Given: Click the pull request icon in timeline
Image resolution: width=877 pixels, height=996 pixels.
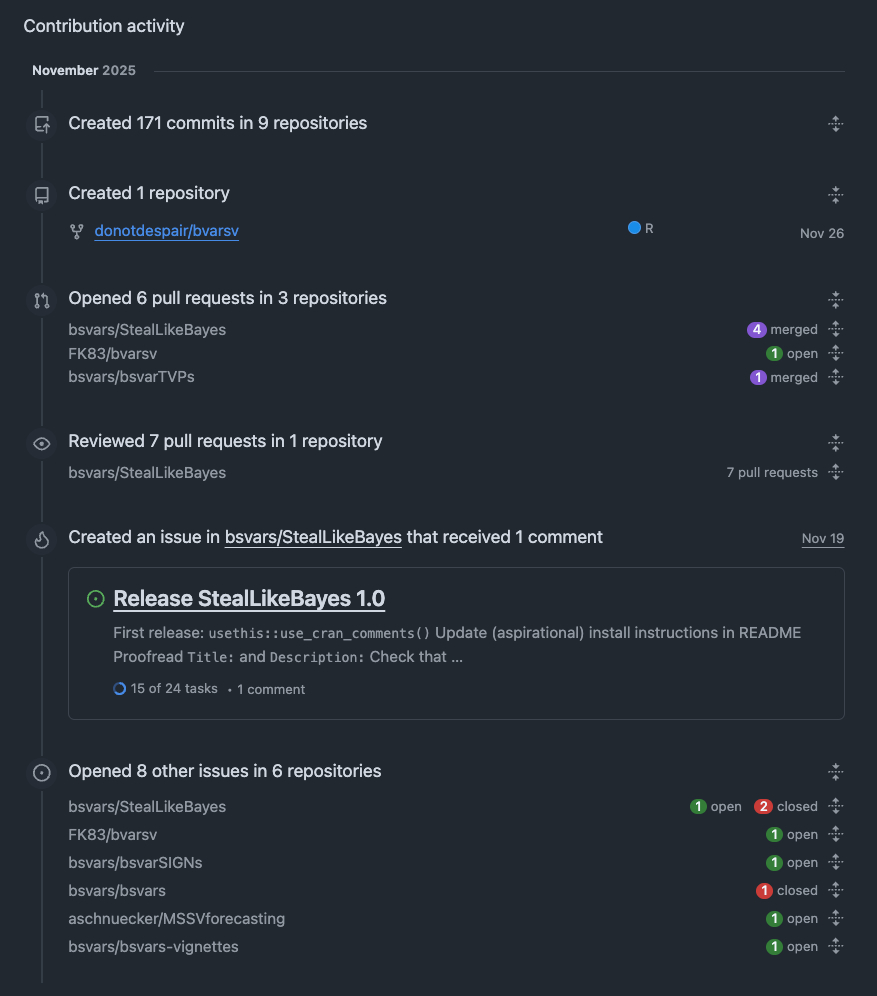Looking at the screenshot, I should pos(42,299).
